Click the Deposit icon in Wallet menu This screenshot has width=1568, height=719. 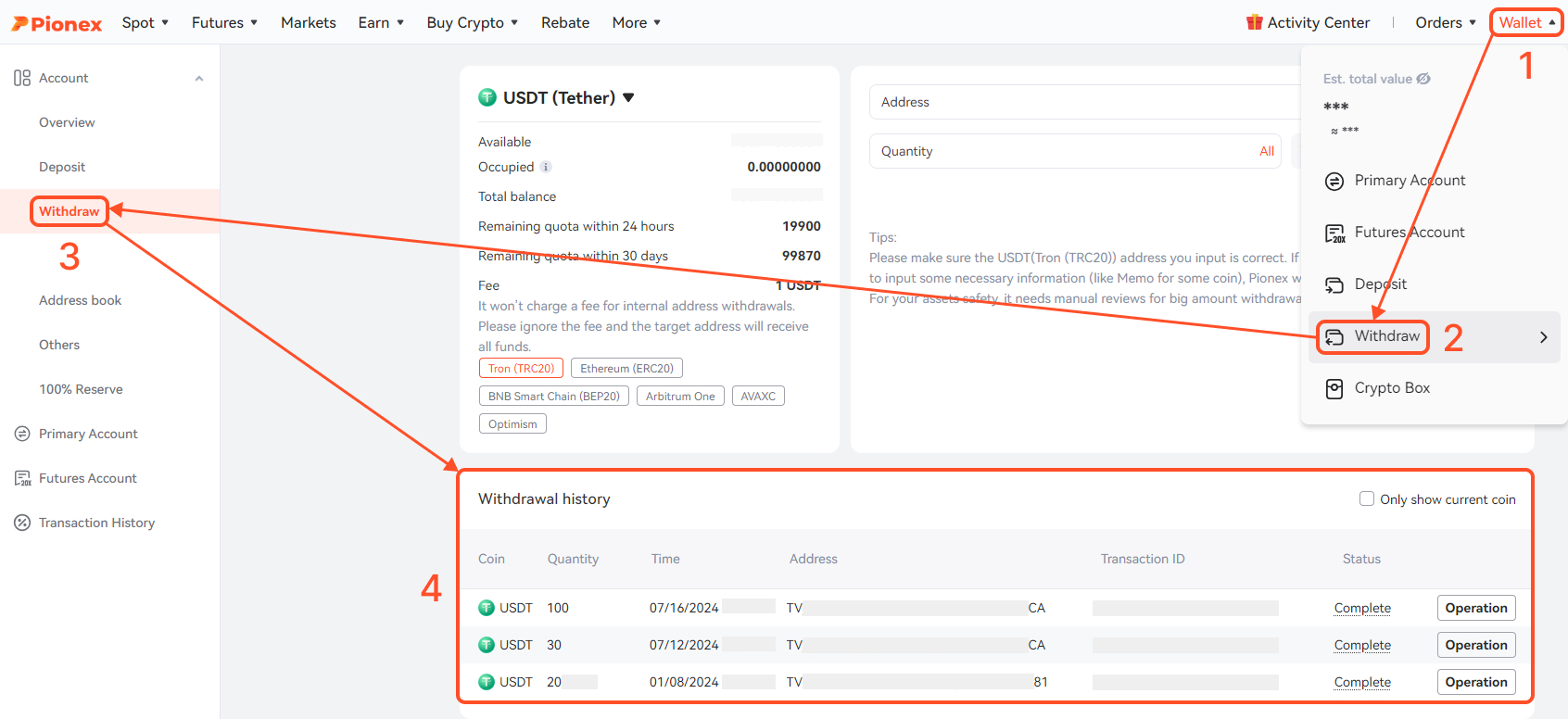[x=1334, y=285]
